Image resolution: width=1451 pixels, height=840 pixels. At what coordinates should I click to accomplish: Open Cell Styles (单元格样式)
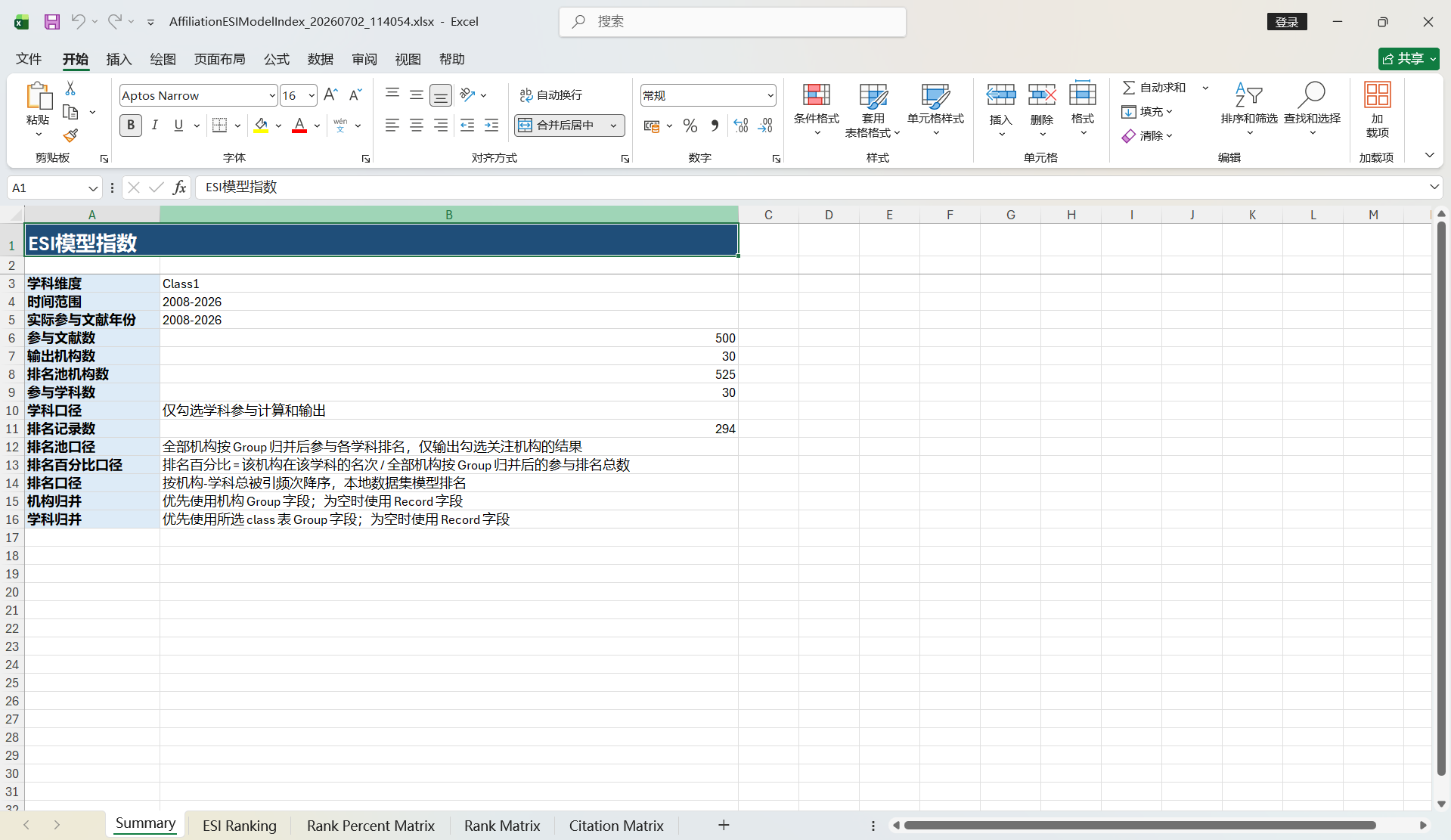click(x=935, y=110)
